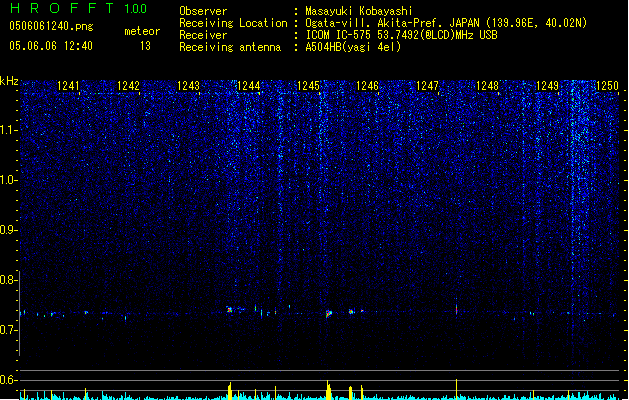The image size is (629, 400).
Task: Click the 1.0 kHz frequency label
Action: click(8, 180)
